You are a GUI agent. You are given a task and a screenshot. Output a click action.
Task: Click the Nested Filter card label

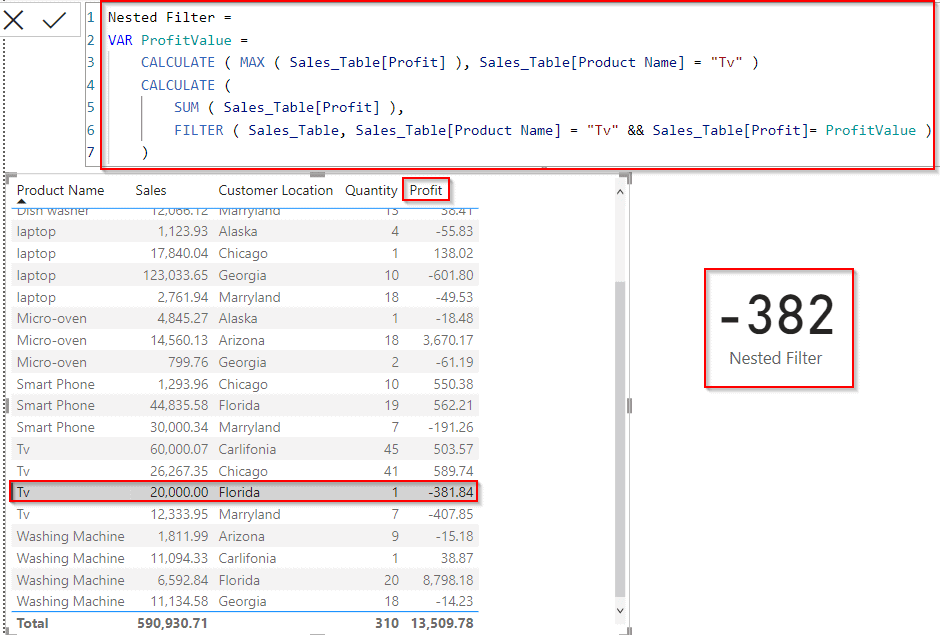click(x=775, y=358)
